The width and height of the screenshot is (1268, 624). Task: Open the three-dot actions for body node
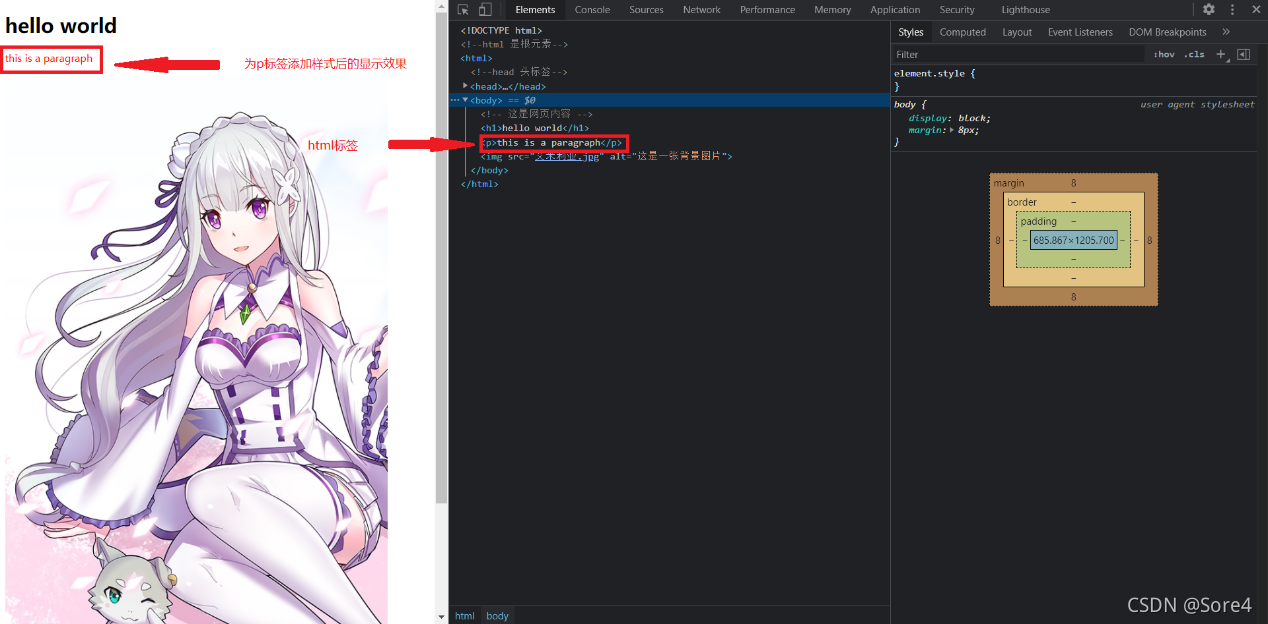click(455, 100)
